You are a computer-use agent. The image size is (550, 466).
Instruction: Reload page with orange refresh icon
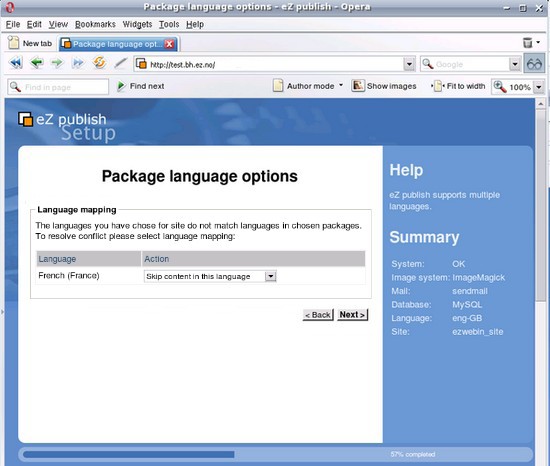coord(99,63)
